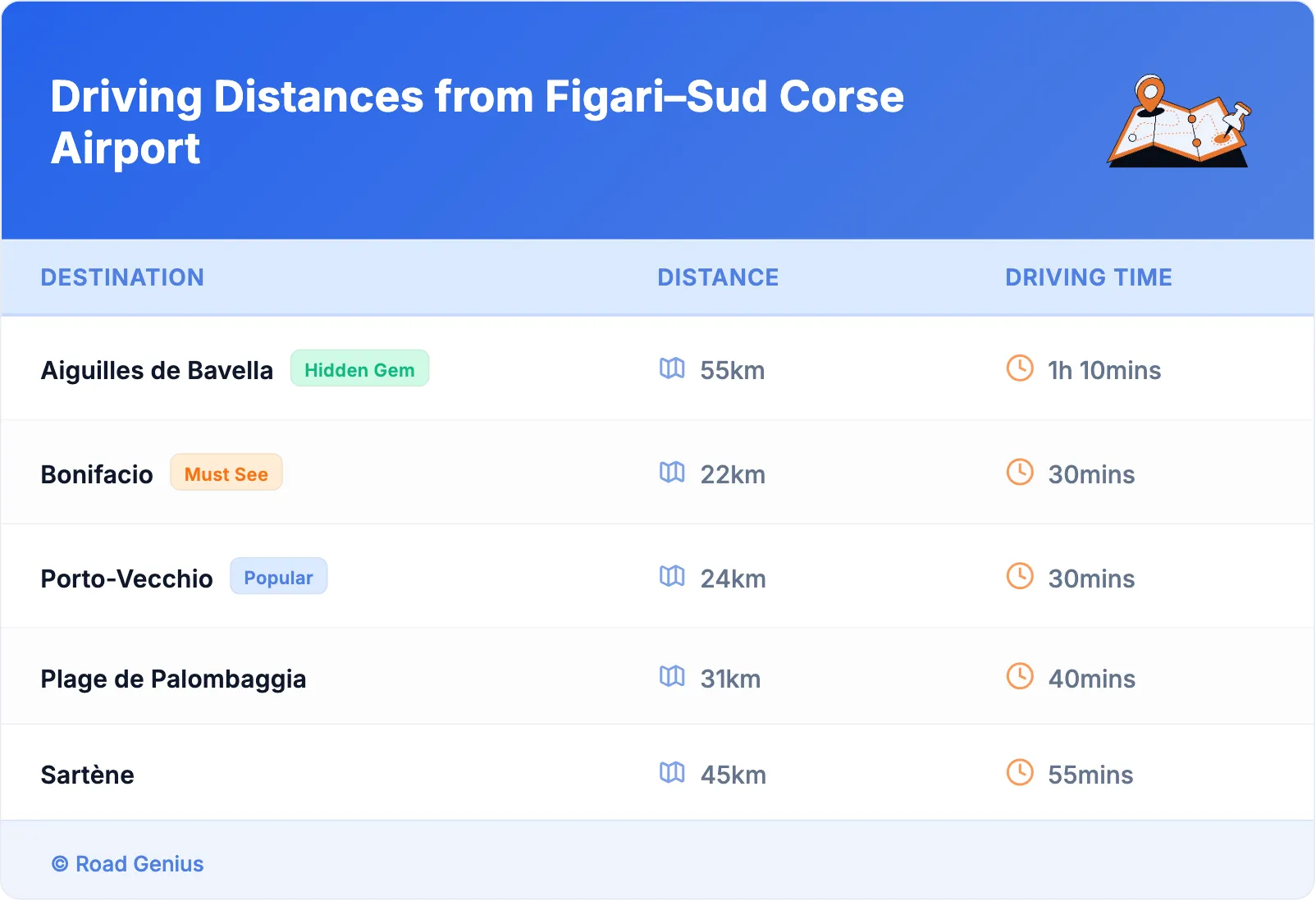Viewport: 1316px width, 901px height.
Task: Click the map icon beside 55km
Action: [672, 368]
